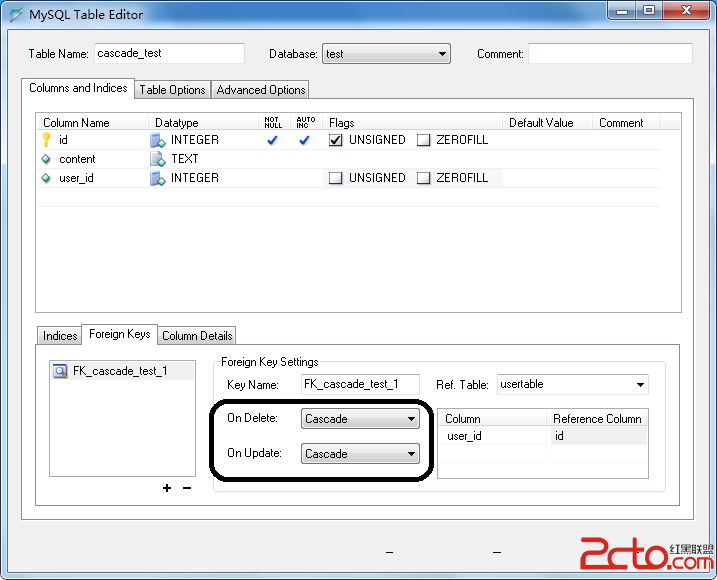Click the NOT NULL column header
This screenshot has width=717, height=580.
tap(273, 123)
